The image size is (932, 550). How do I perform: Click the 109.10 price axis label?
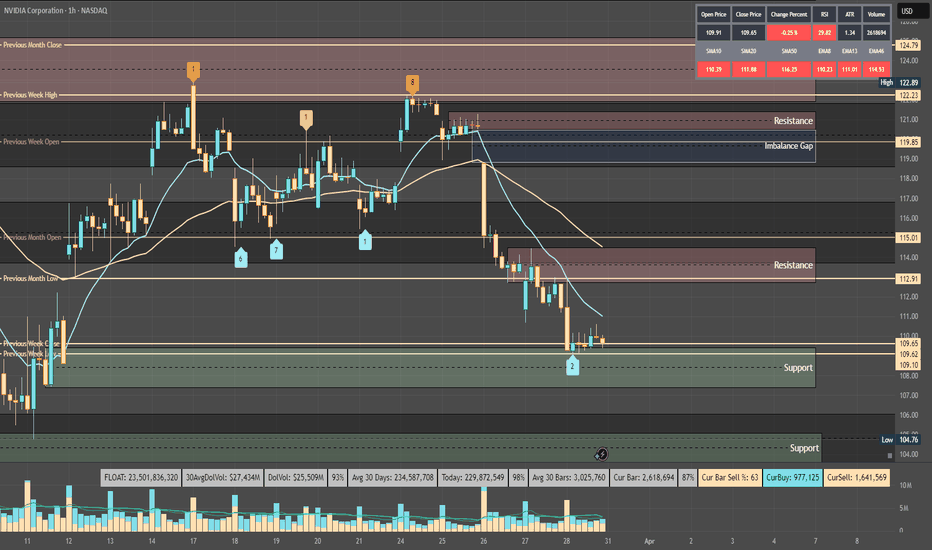908,365
